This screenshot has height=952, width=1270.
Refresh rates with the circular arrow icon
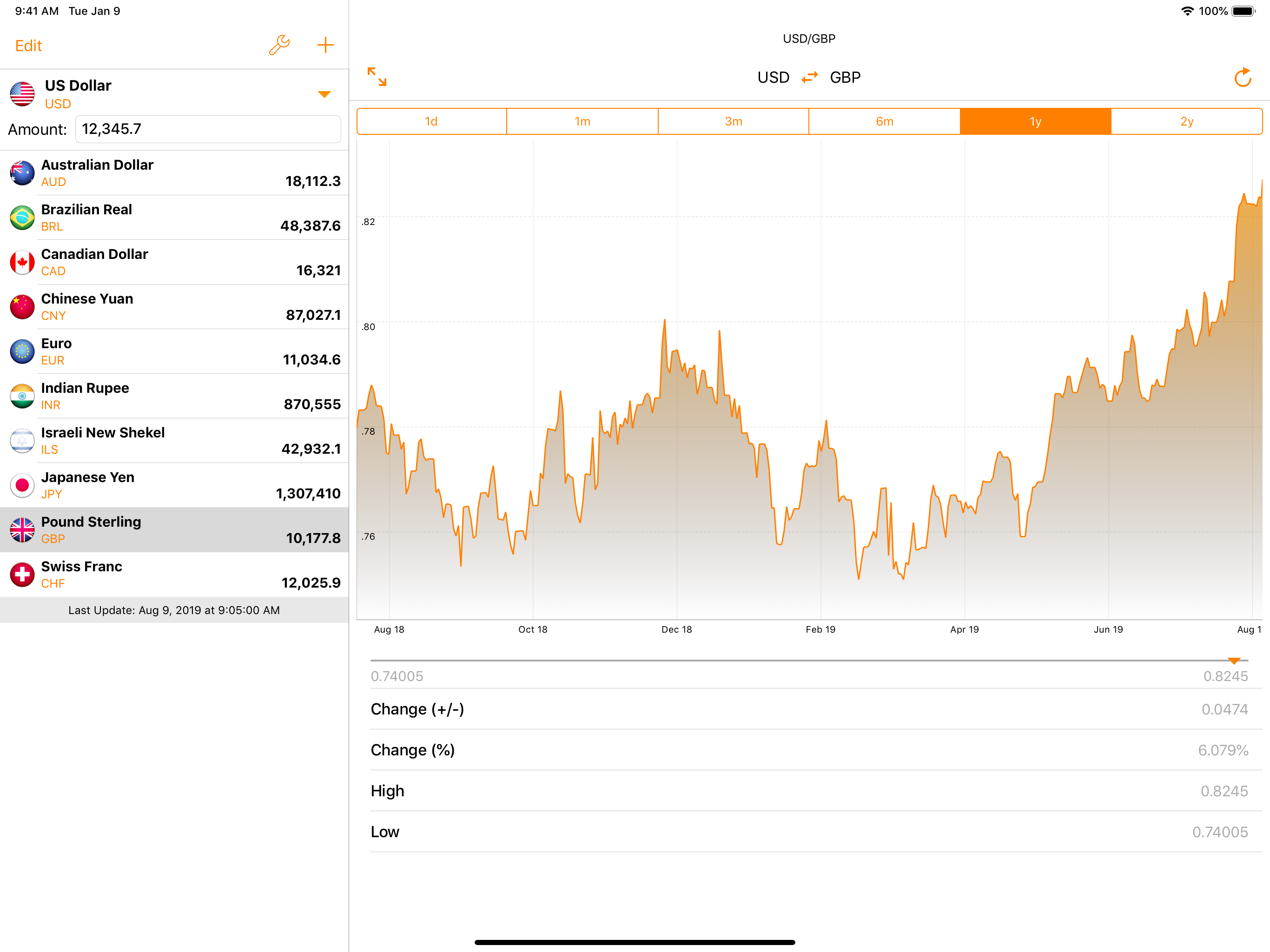click(x=1243, y=77)
